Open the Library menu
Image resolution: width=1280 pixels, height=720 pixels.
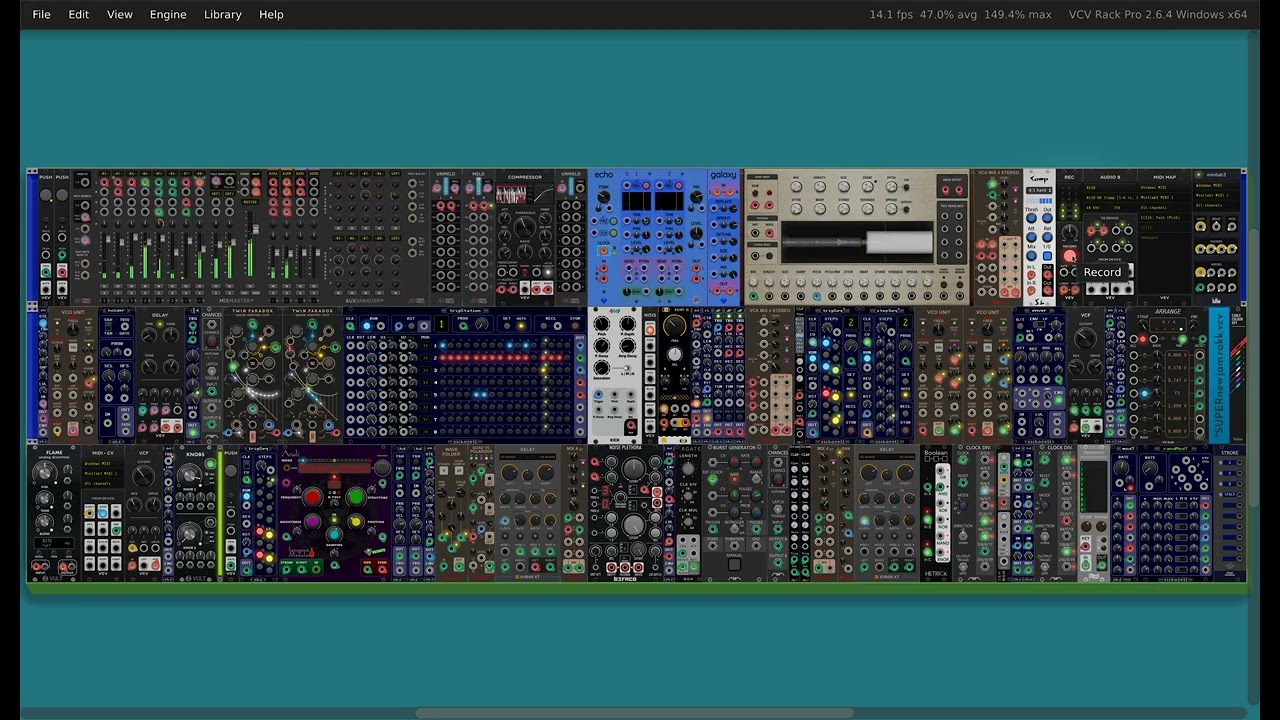(x=222, y=14)
